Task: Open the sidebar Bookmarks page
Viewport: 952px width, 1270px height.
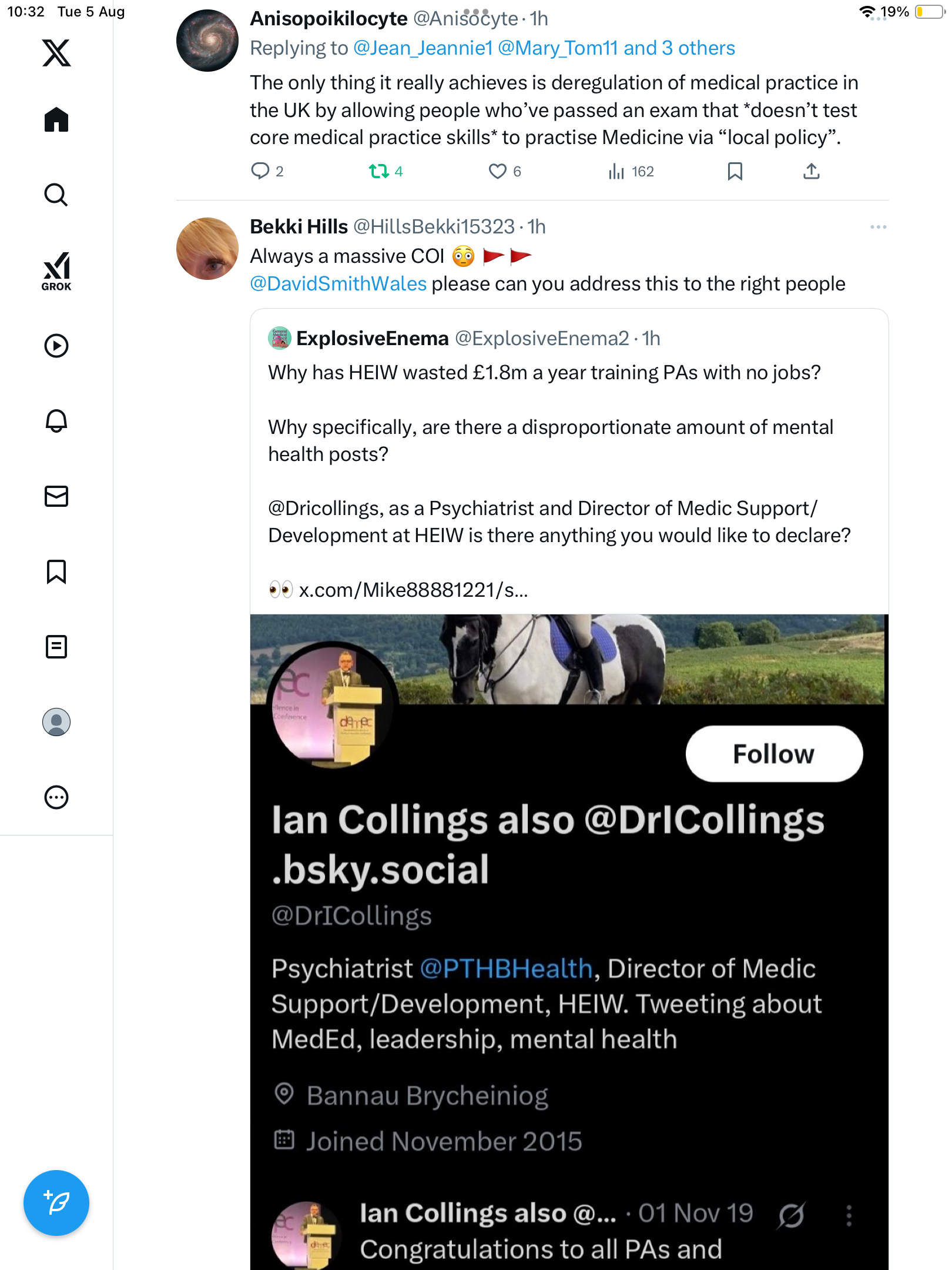Action: point(56,571)
